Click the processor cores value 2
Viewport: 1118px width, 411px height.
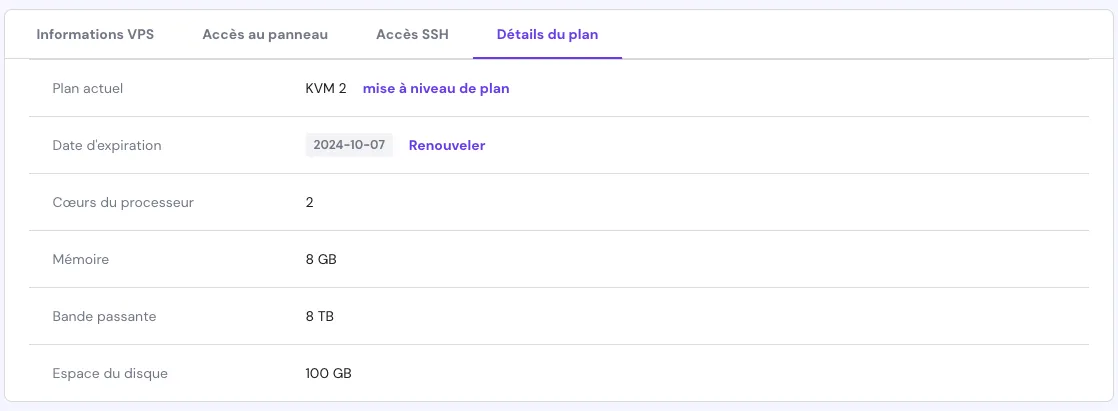click(x=310, y=202)
